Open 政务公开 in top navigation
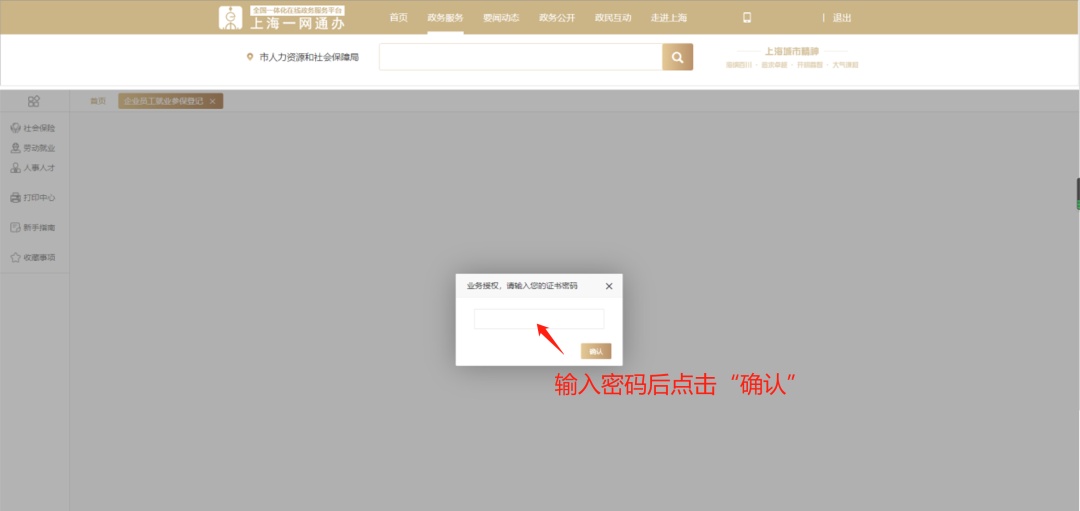 (557, 17)
